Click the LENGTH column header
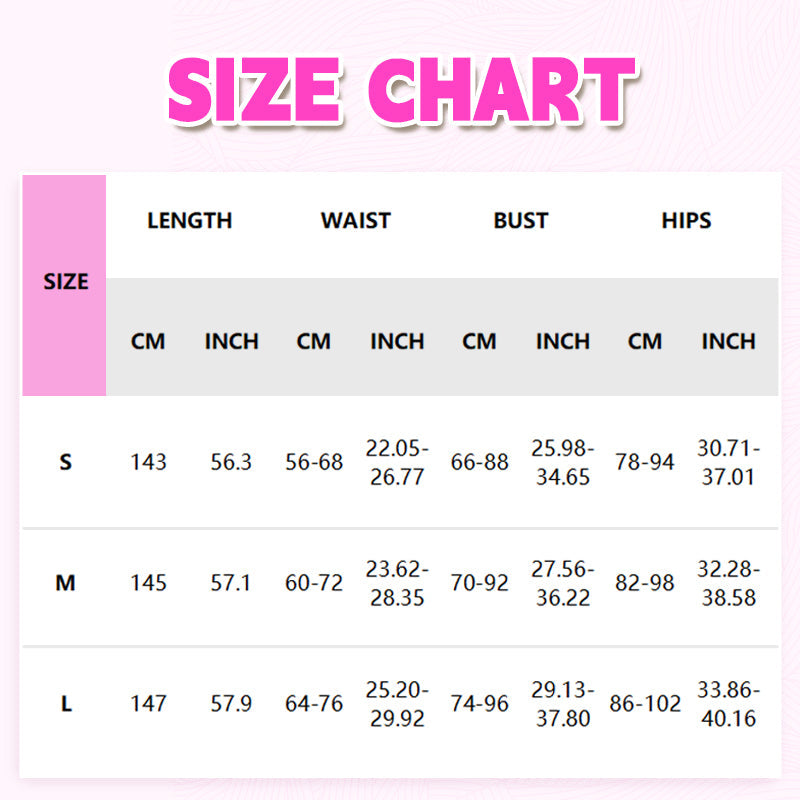 click(x=189, y=221)
